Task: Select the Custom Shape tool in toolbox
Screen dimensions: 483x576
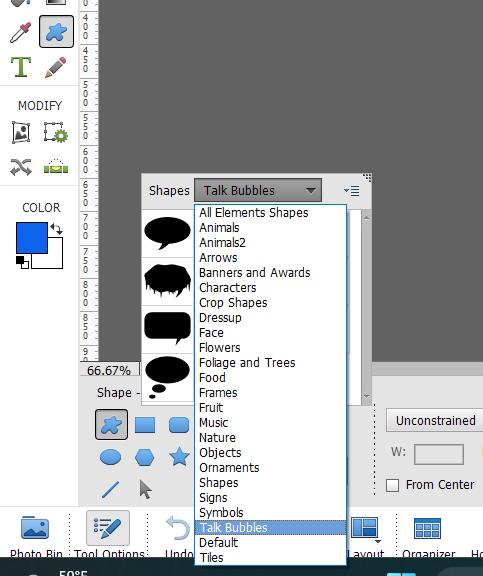Action: coord(56,32)
